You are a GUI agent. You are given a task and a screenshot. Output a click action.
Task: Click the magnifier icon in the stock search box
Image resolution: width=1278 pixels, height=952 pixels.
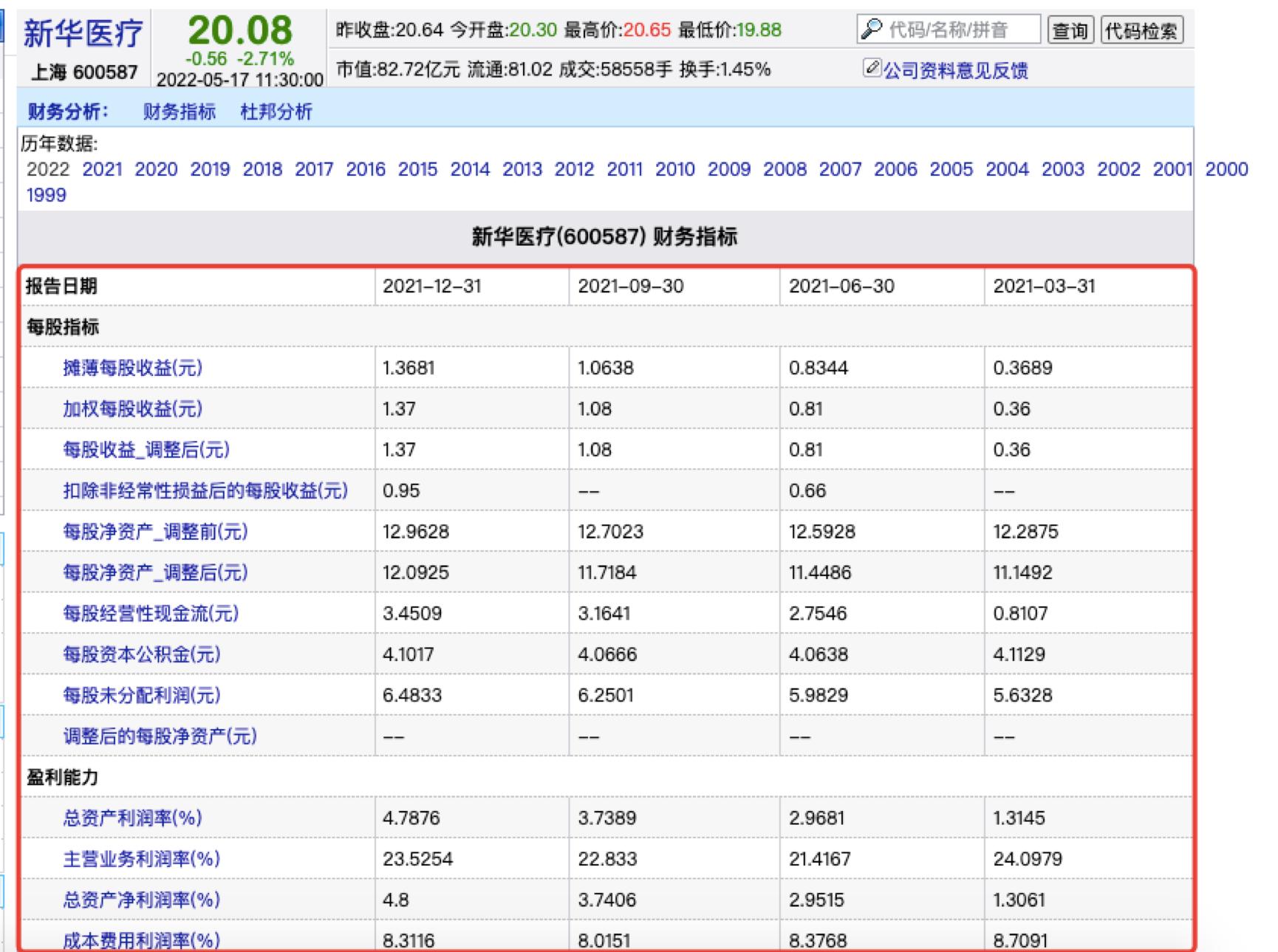[x=873, y=30]
